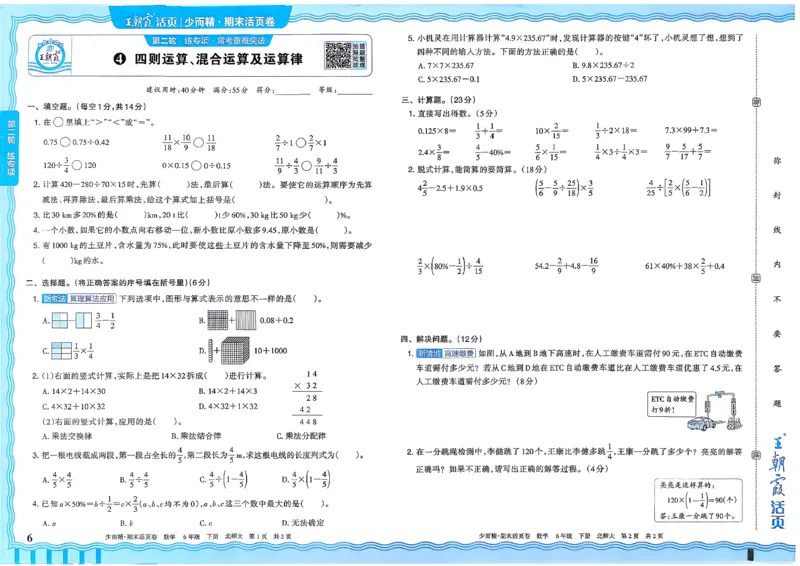Click the circle between 11/18×10/9 and 11/18
Image resolution: width=800 pixels, height=566 pixels.
tap(199, 142)
